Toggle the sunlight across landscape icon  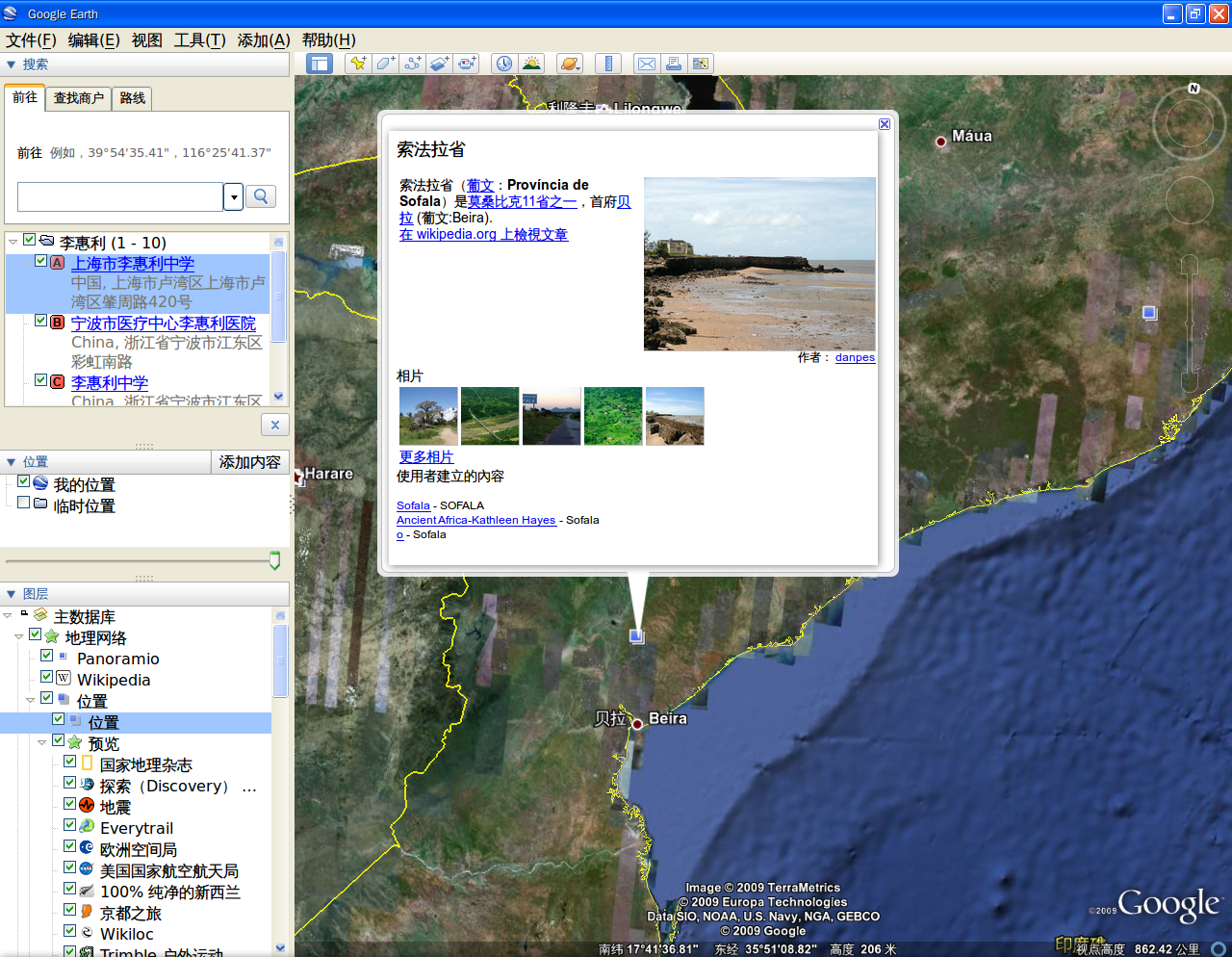pyautogui.click(x=530, y=64)
